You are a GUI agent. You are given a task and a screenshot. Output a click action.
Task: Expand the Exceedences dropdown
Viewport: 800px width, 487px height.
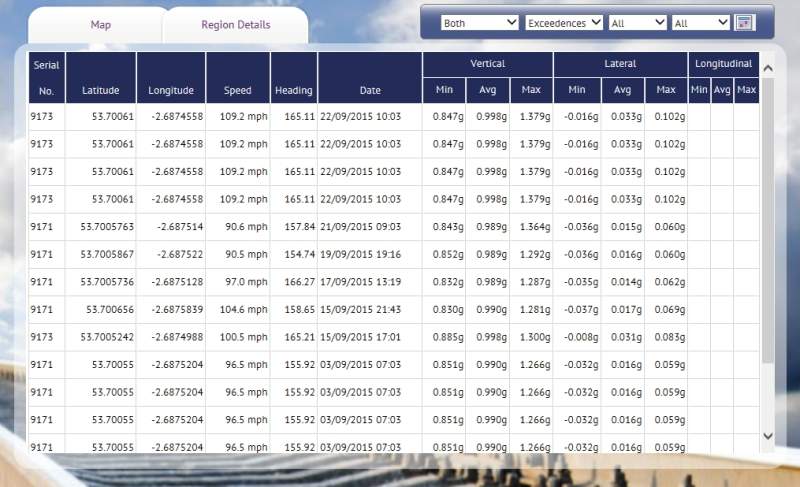point(564,22)
